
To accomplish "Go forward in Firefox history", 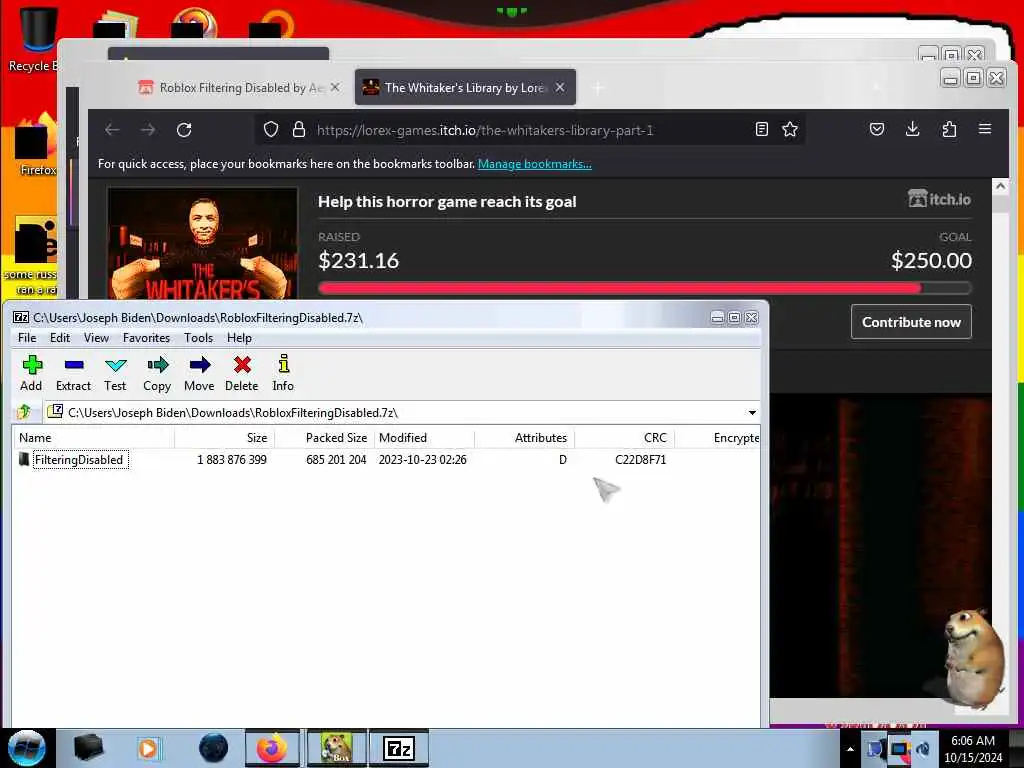I will pyautogui.click(x=148, y=130).
